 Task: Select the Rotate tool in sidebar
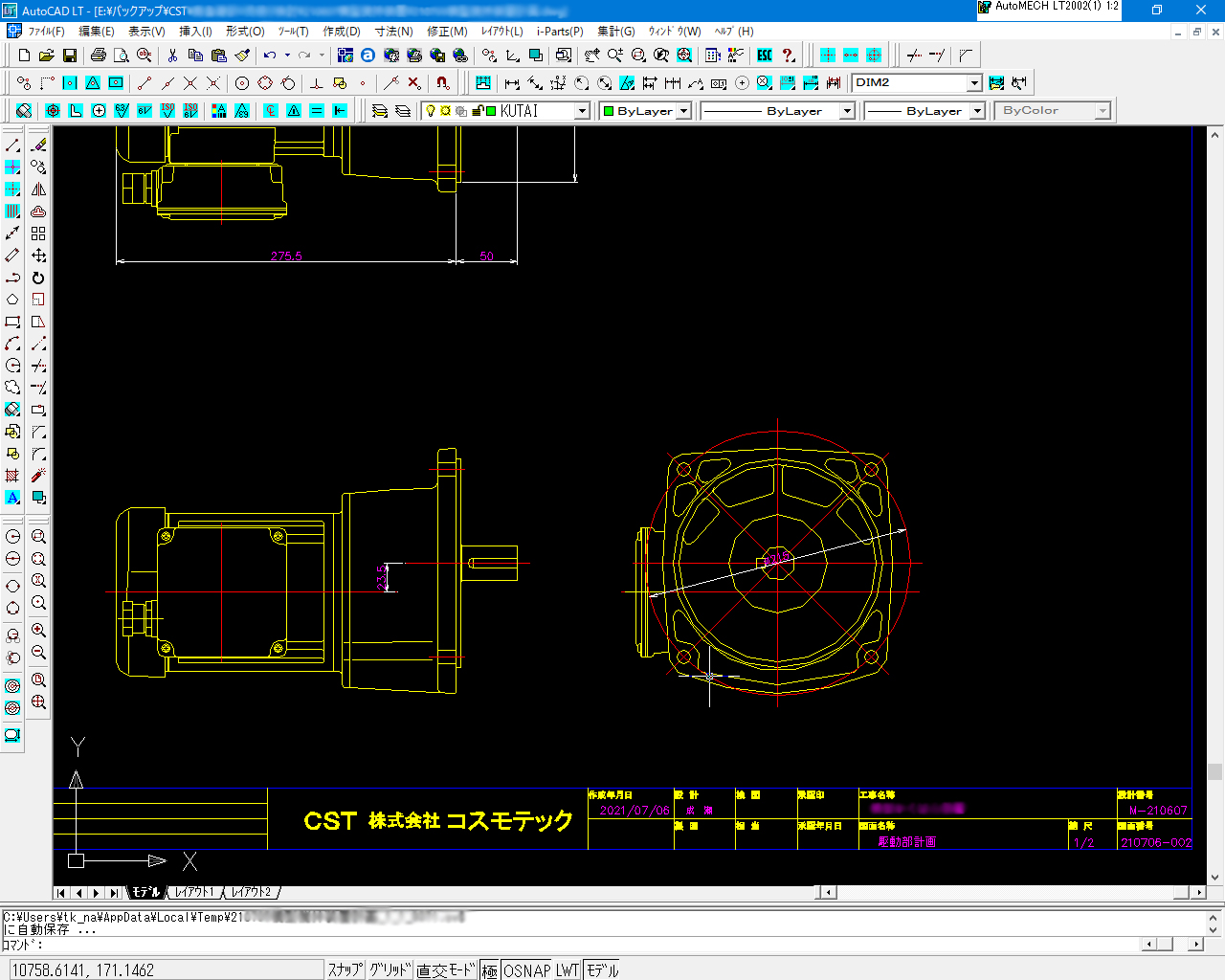(38, 278)
